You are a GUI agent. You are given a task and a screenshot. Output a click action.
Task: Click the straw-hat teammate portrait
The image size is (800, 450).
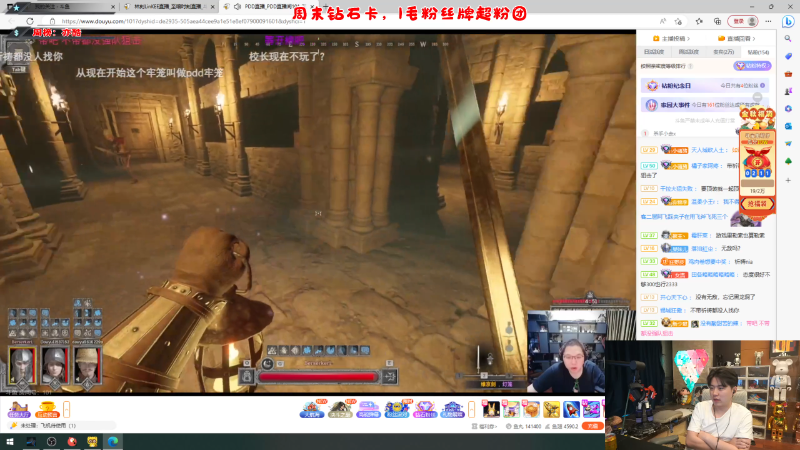coord(87,365)
